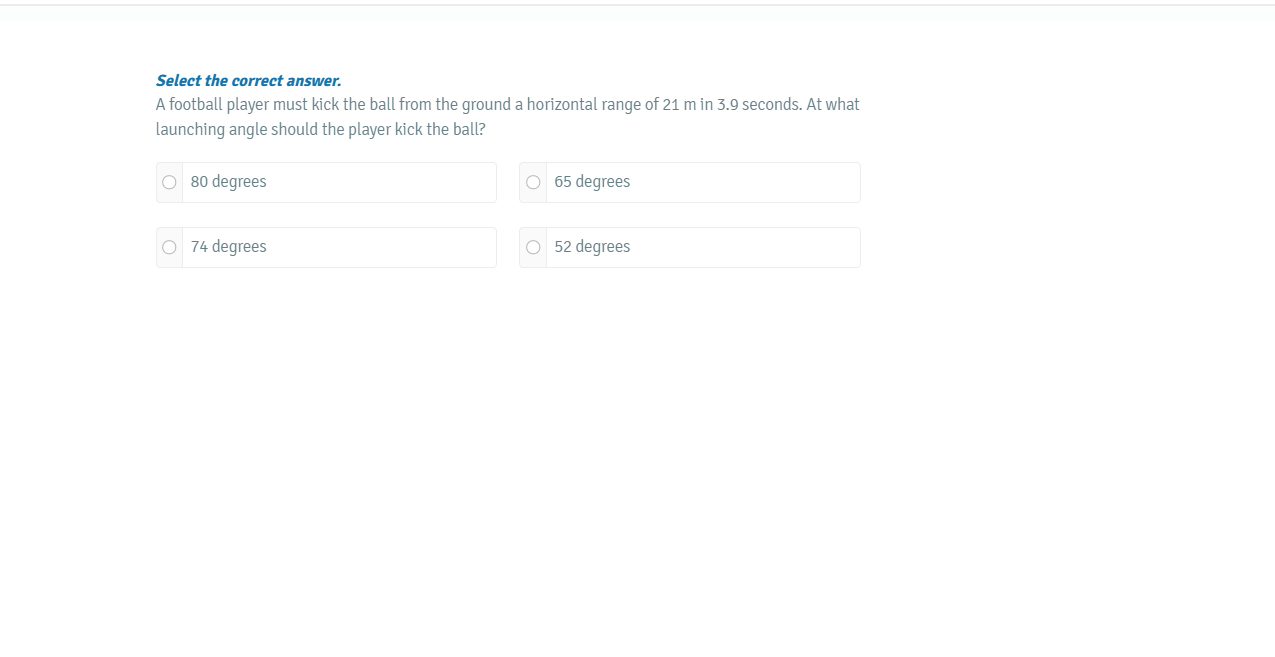Click the word 'ground' in the question text

pyautogui.click(x=486, y=105)
